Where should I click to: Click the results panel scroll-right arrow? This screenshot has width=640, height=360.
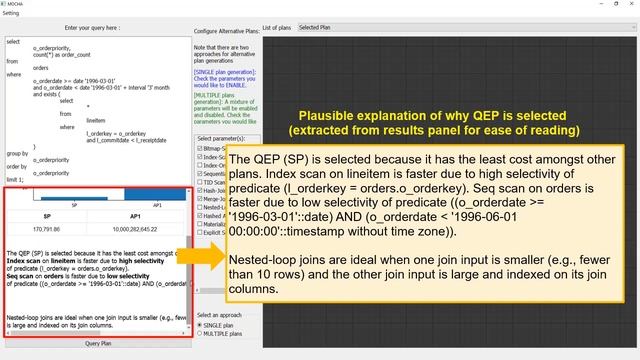pos(183,333)
